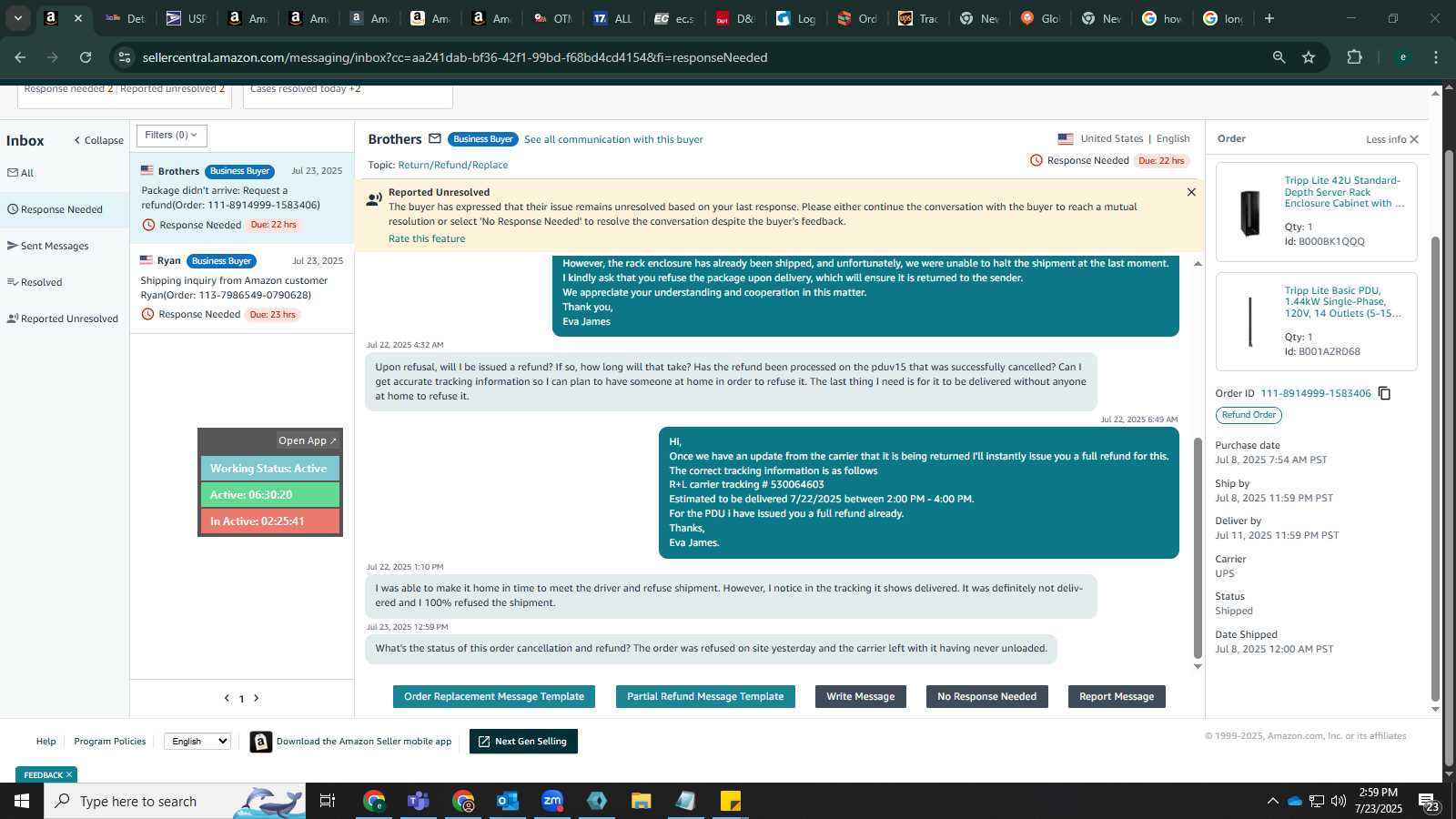Click the server rack product thumbnail

[1250, 213]
